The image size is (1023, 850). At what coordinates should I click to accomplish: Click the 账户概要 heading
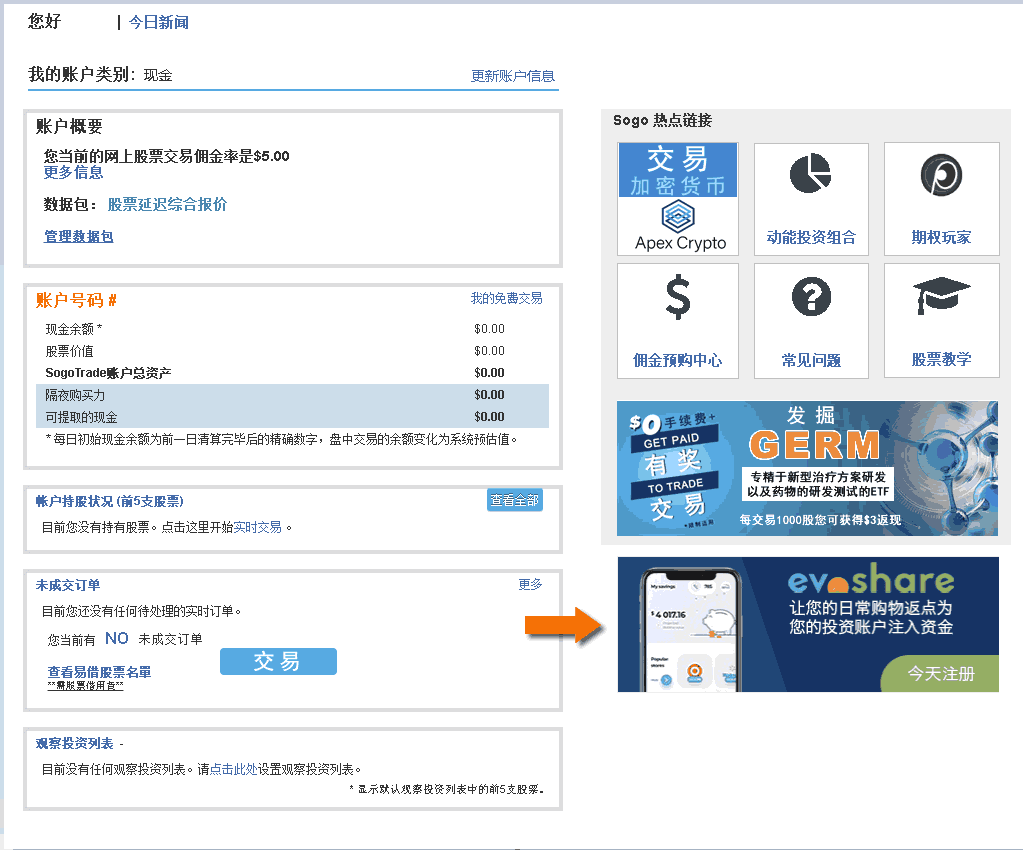tap(69, 127)
